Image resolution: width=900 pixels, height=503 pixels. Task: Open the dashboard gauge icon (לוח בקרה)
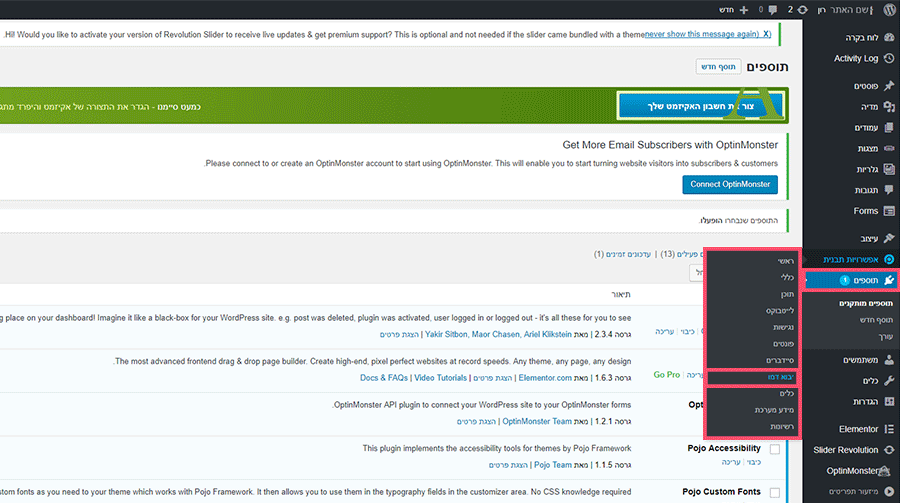click(x=889, y=37)
